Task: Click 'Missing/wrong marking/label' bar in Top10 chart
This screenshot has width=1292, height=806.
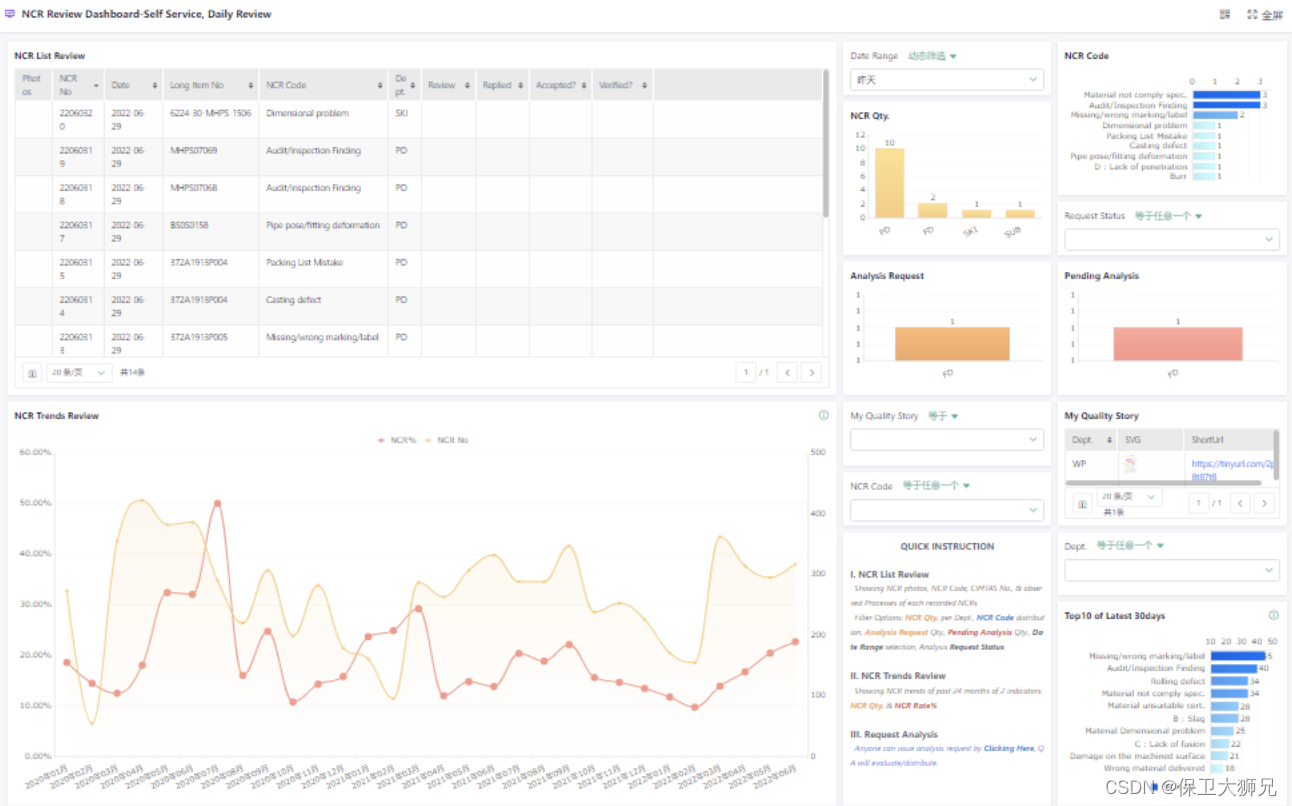Action: click(x=1238, y=656)
